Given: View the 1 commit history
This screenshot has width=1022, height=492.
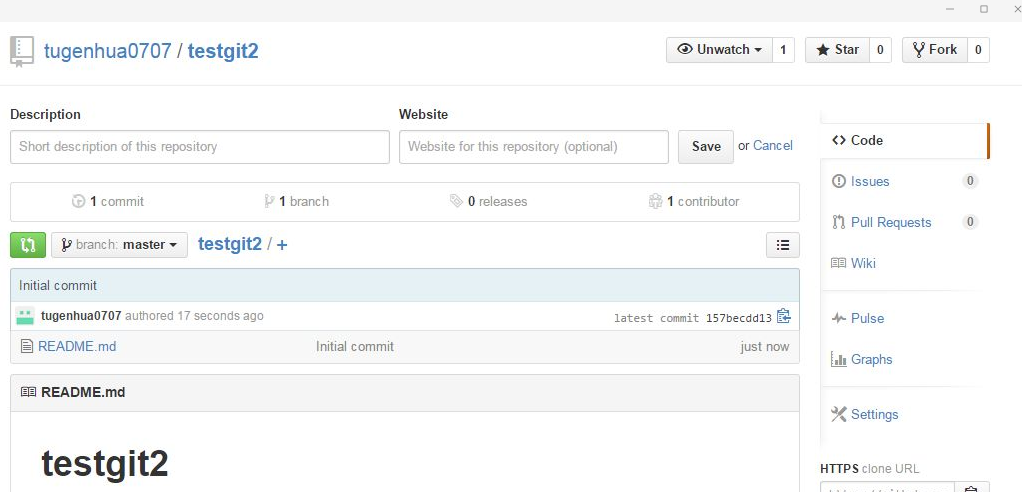Looking at the screenshot, I should [x=108, y=202].
